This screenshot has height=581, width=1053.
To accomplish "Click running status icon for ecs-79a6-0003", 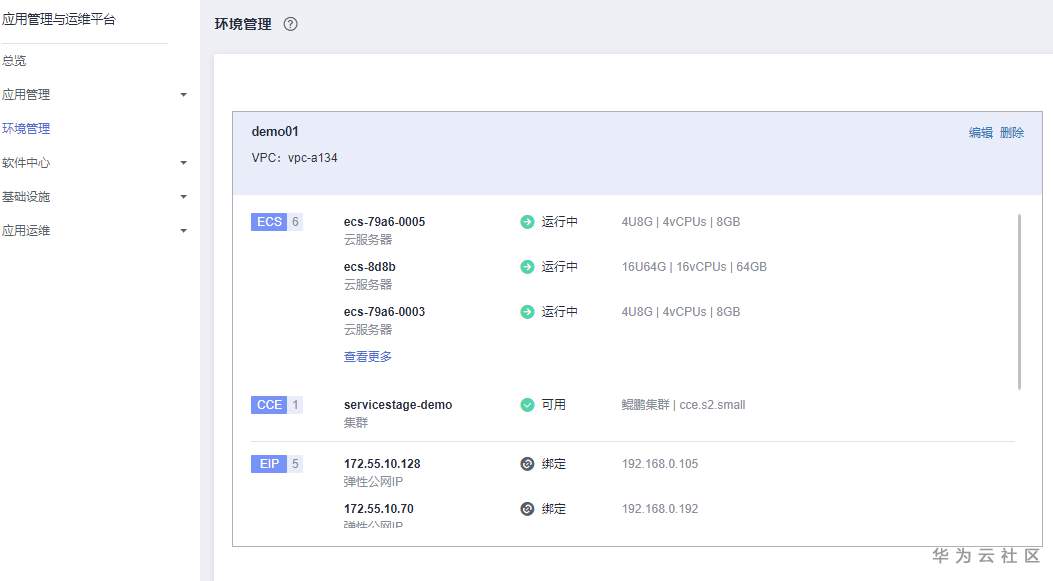I will [528, 312].
